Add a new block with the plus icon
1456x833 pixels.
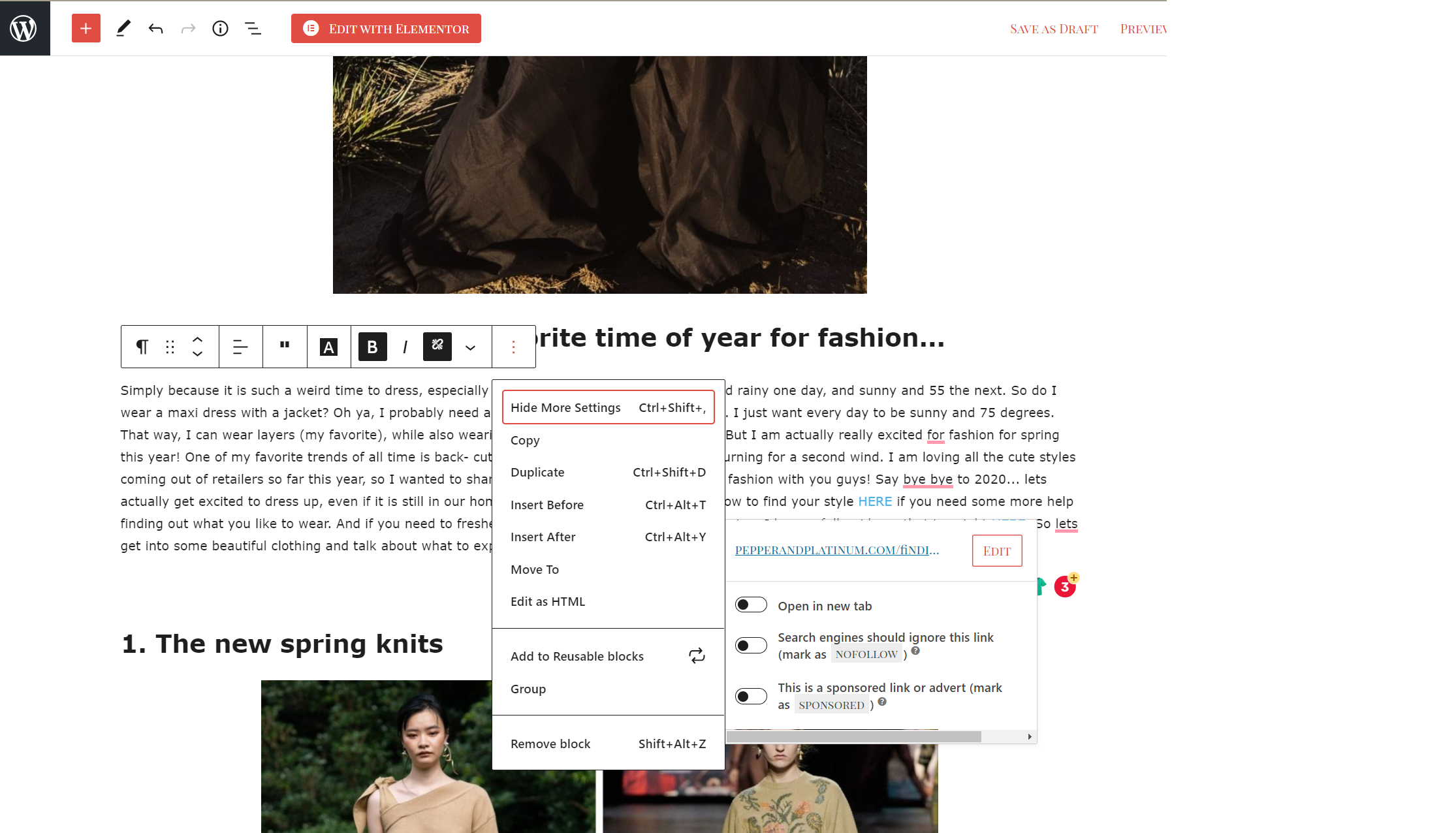click(x=86, y=28)
